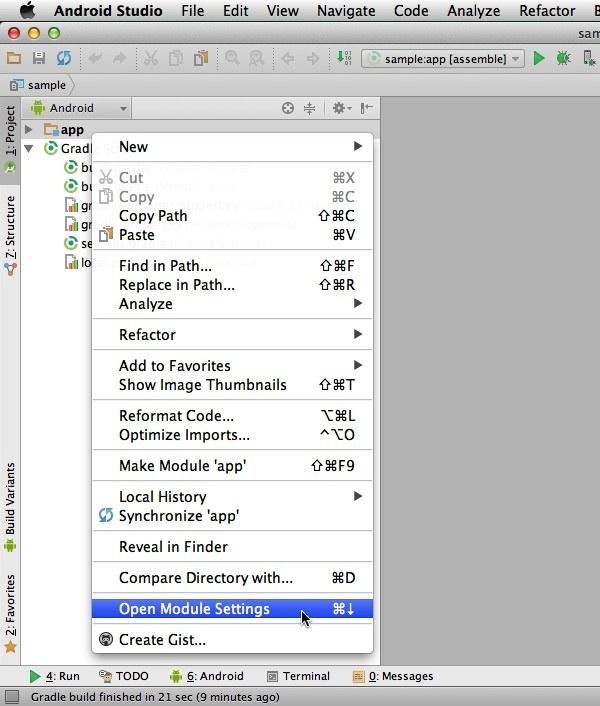
Task: Open the Build Variants side tab
Action: point(10,507)
